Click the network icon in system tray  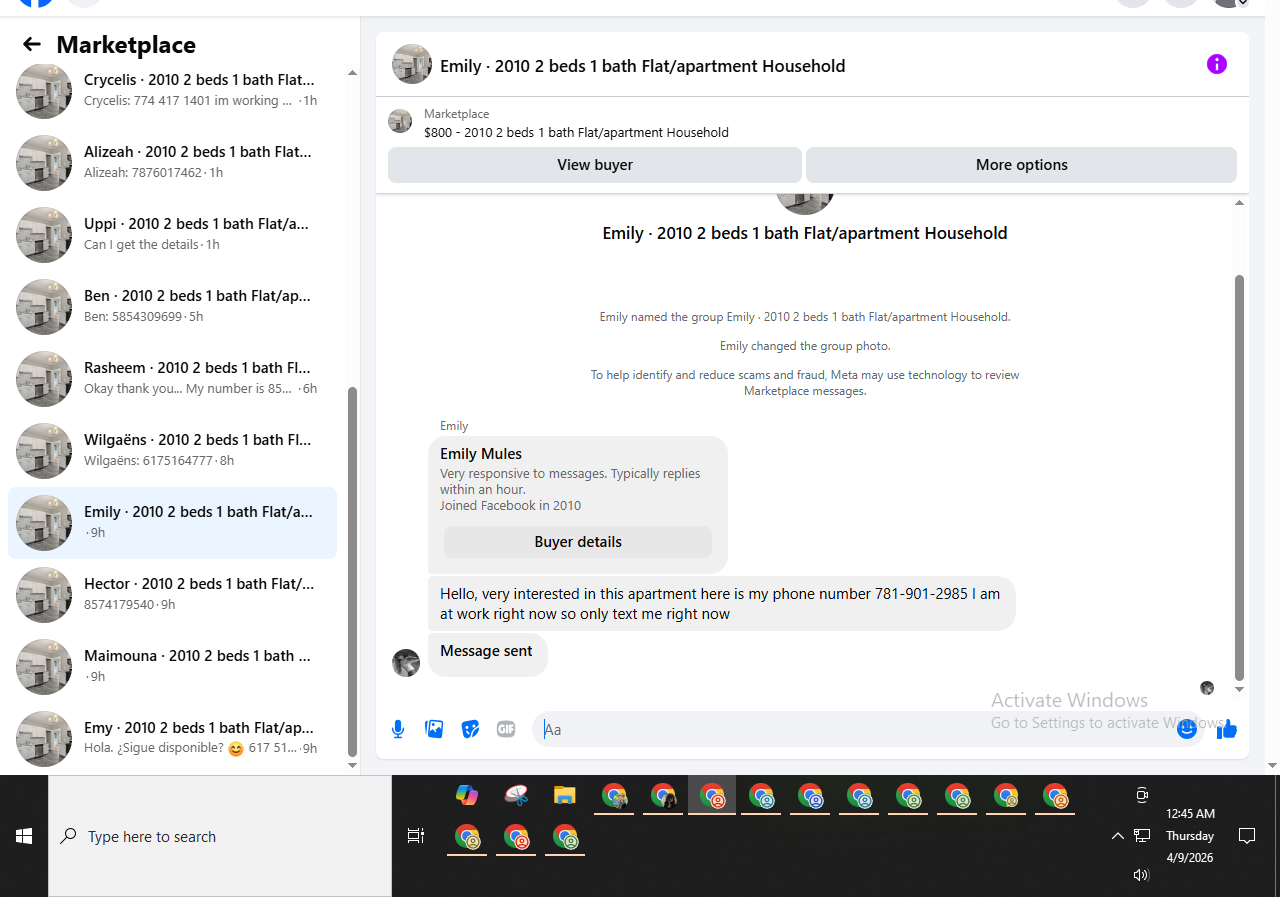pos(1142,836)
